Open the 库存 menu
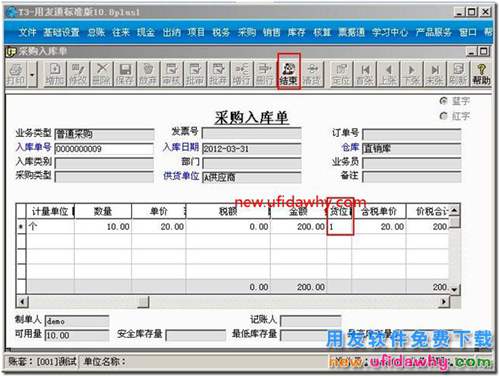The image size is (500, 377). (297, 32)
